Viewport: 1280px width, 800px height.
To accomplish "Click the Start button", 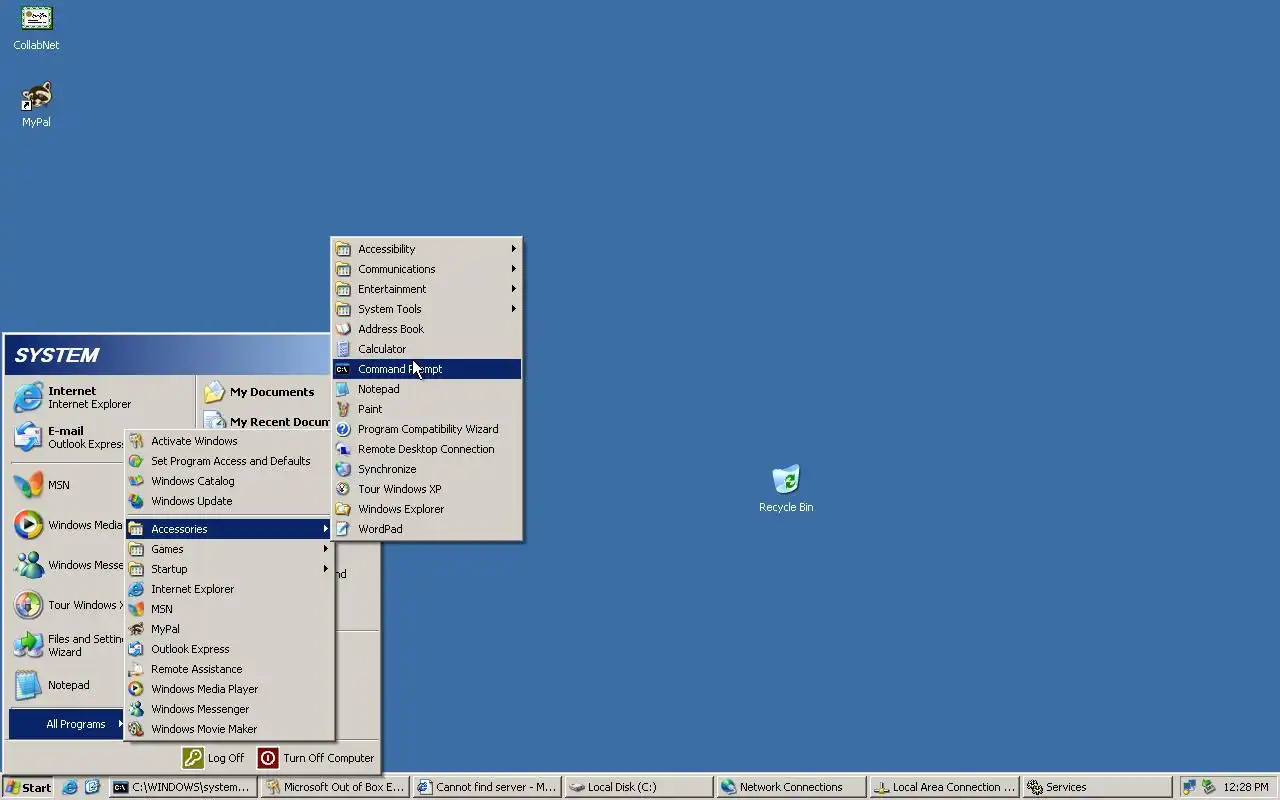I will pos(28,787).
